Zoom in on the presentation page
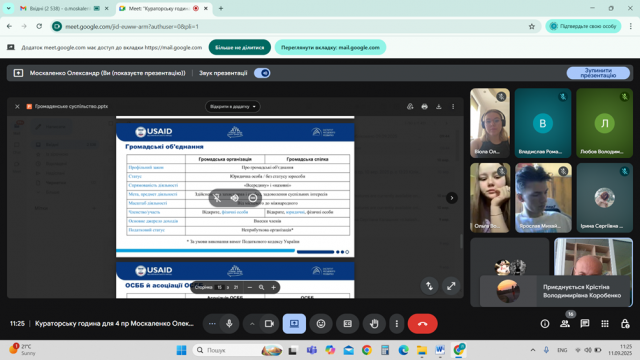Screen dimensions: 640x360 tap(273, 287)
